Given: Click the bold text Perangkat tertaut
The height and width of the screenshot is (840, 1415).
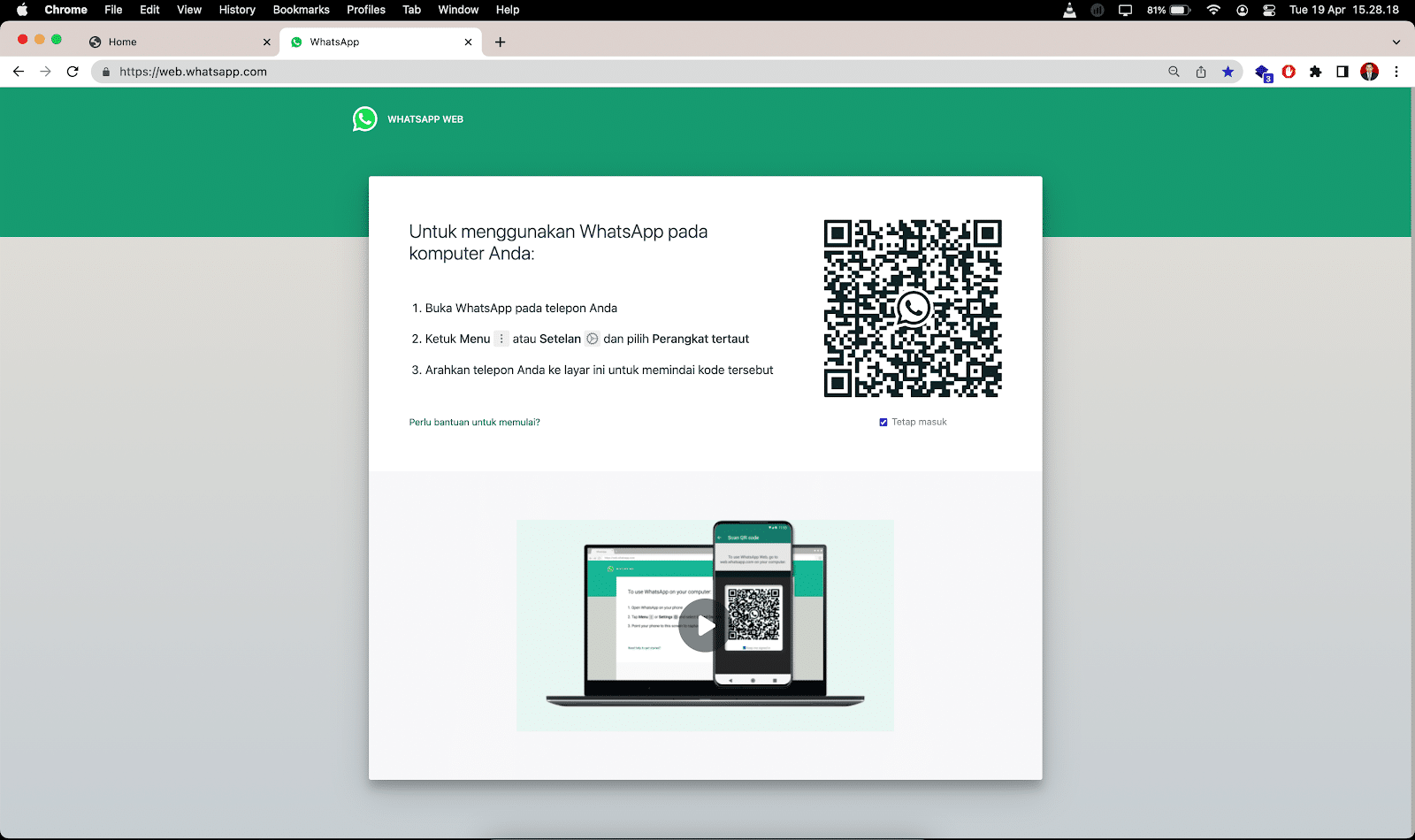Looking at the screenshot, I should pos(700,339).
